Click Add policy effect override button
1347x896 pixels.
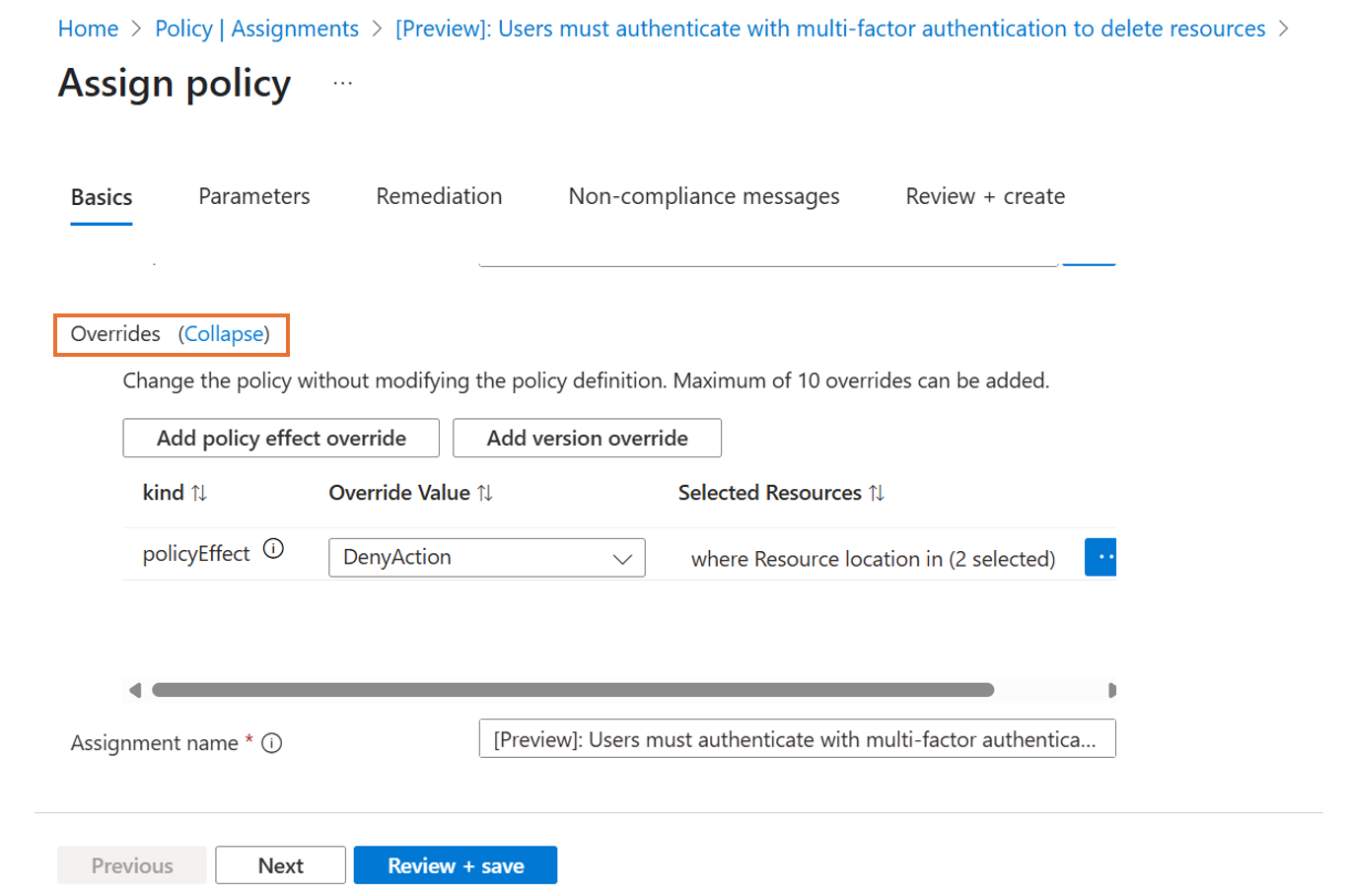(x=281, y=438)
